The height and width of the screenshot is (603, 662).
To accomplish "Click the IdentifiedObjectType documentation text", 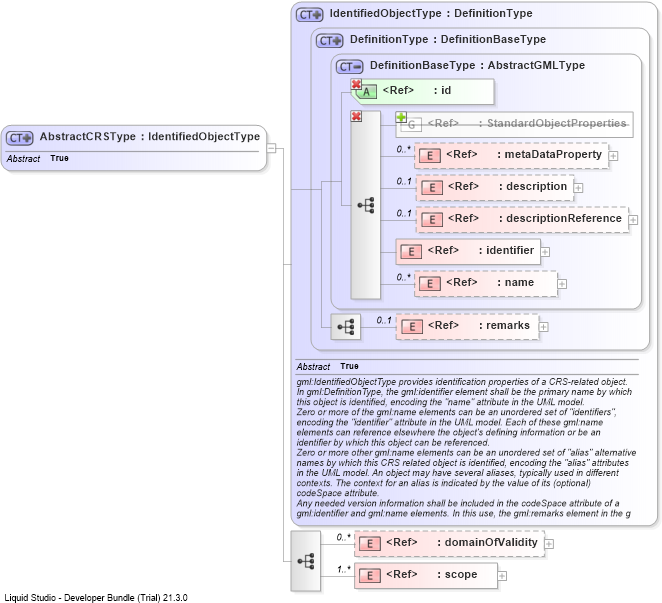I will click(x=466, y=448).
